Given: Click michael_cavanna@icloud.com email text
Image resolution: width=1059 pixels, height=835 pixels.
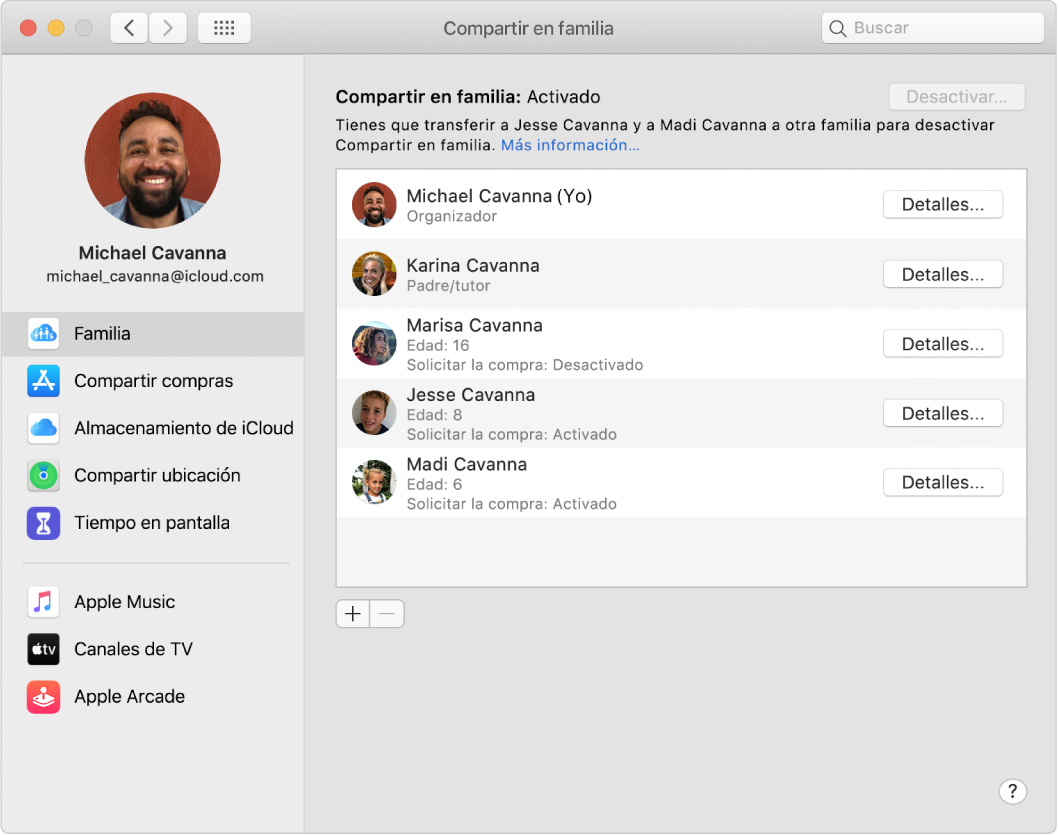Looking at the screenshot, I should tap(155, 276).
